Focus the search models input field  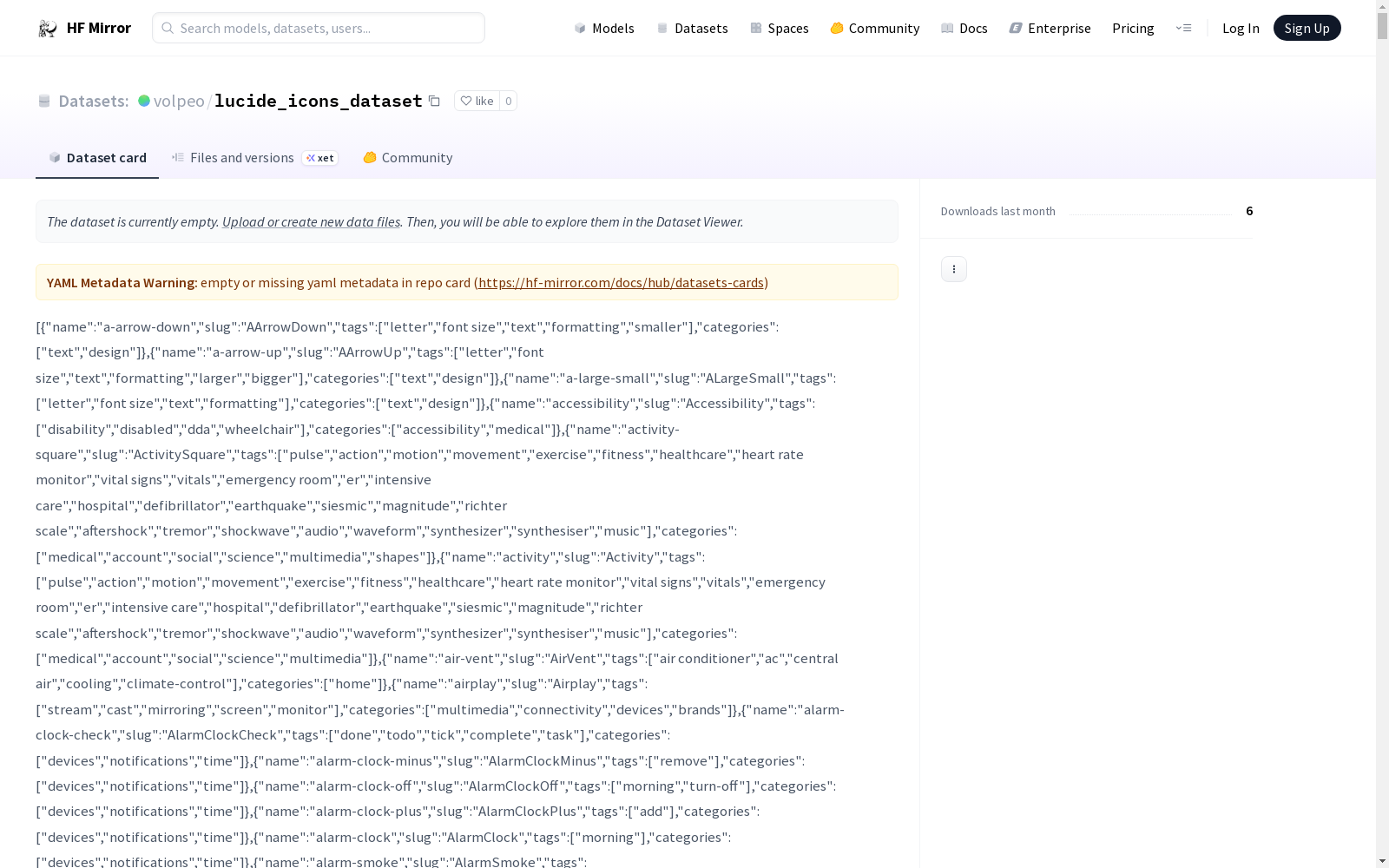pos(319,28)
